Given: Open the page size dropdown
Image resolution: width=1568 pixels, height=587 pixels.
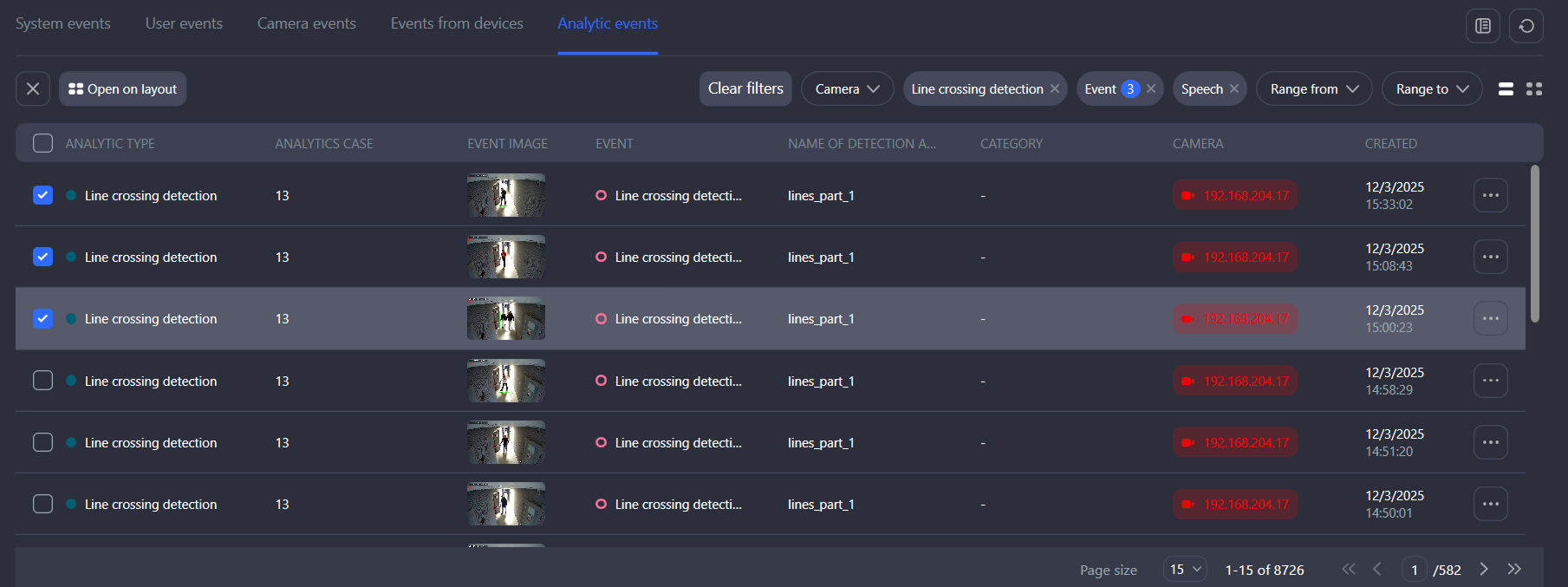Looking at the screenshot, I should (1185, 570).
